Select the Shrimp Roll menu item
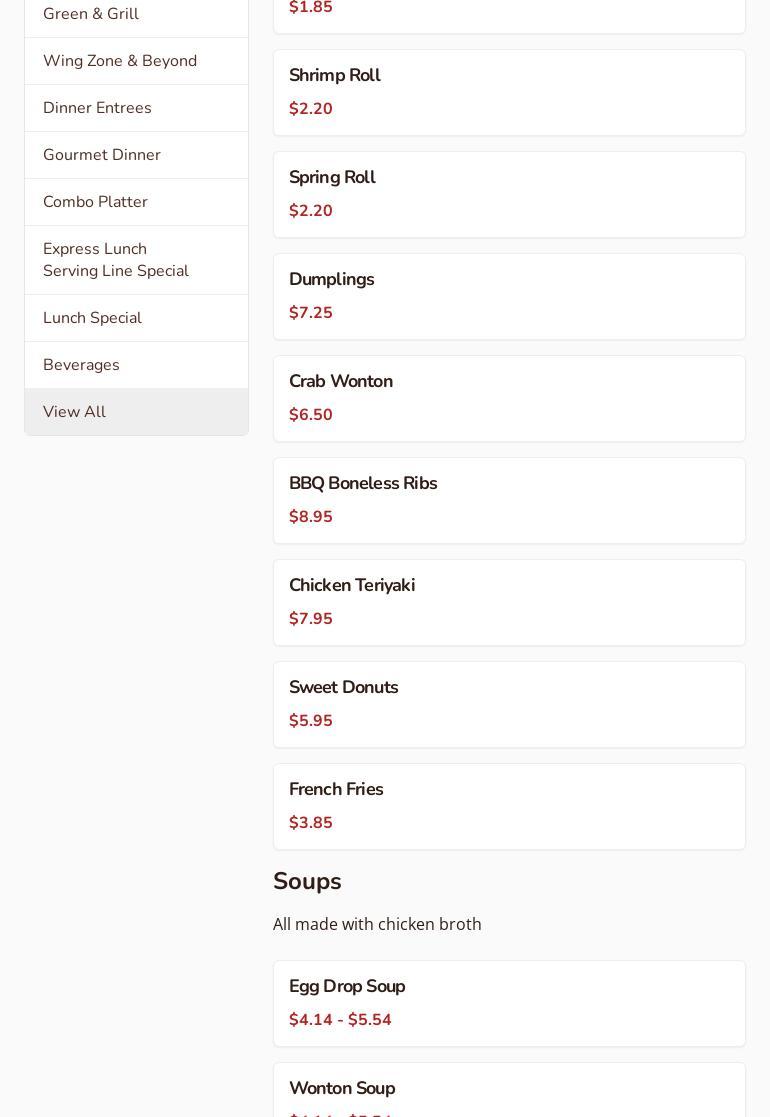This screenshot has height=1117, width=770. click(x=509, y=92)
